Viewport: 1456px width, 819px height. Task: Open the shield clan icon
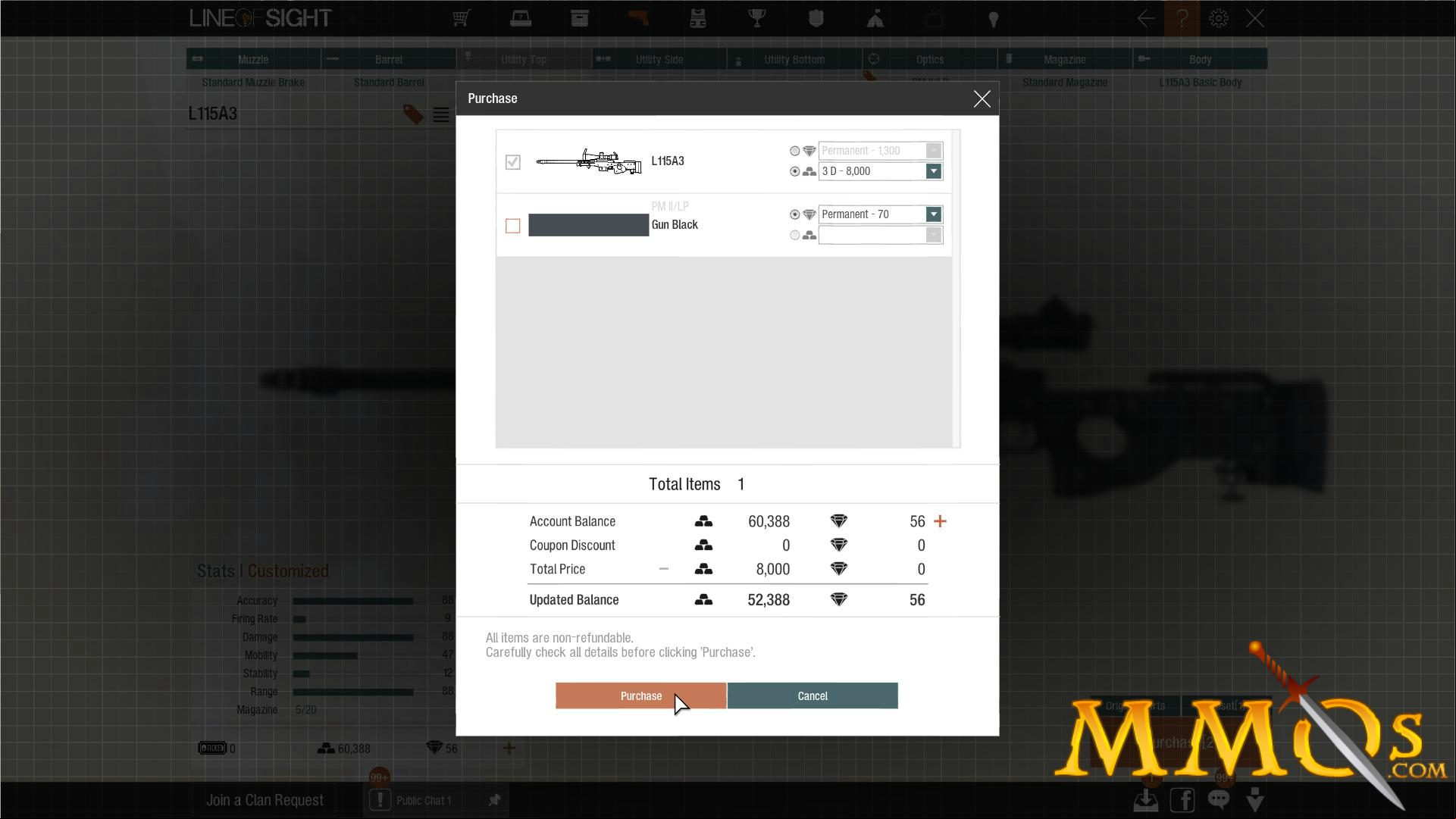click(x=816, y=18)
